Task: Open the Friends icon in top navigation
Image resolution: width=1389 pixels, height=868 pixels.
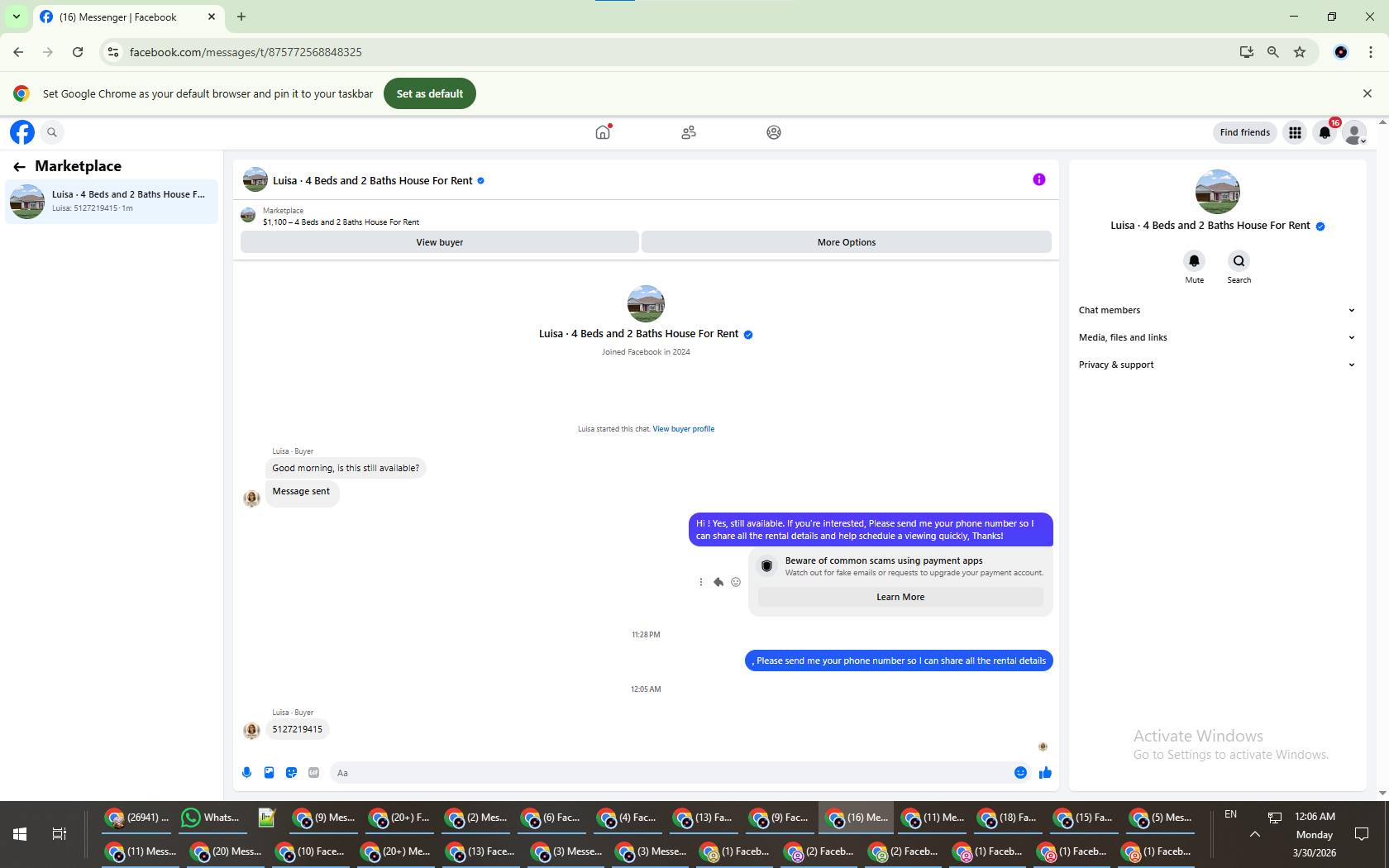Action: (689, 132)
